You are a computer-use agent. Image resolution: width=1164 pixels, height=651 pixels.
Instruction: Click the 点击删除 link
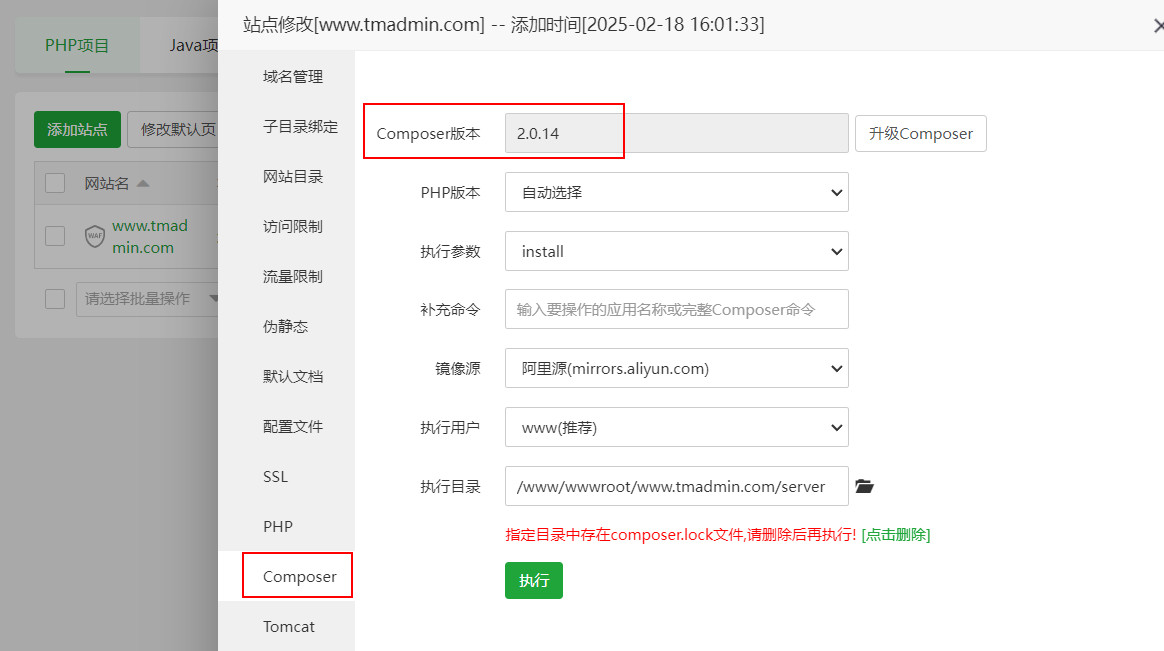[895, 535]
